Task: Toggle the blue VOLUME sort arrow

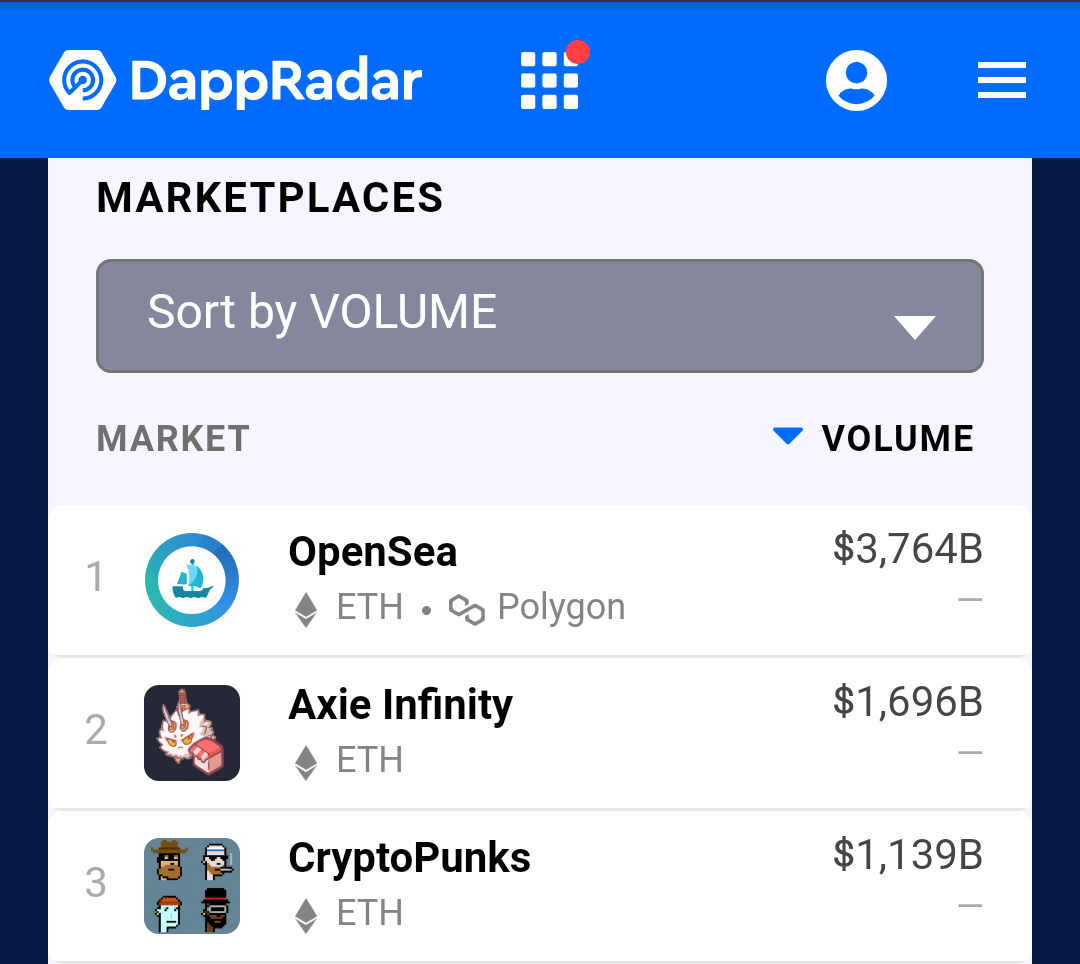Action: point(787,436)
